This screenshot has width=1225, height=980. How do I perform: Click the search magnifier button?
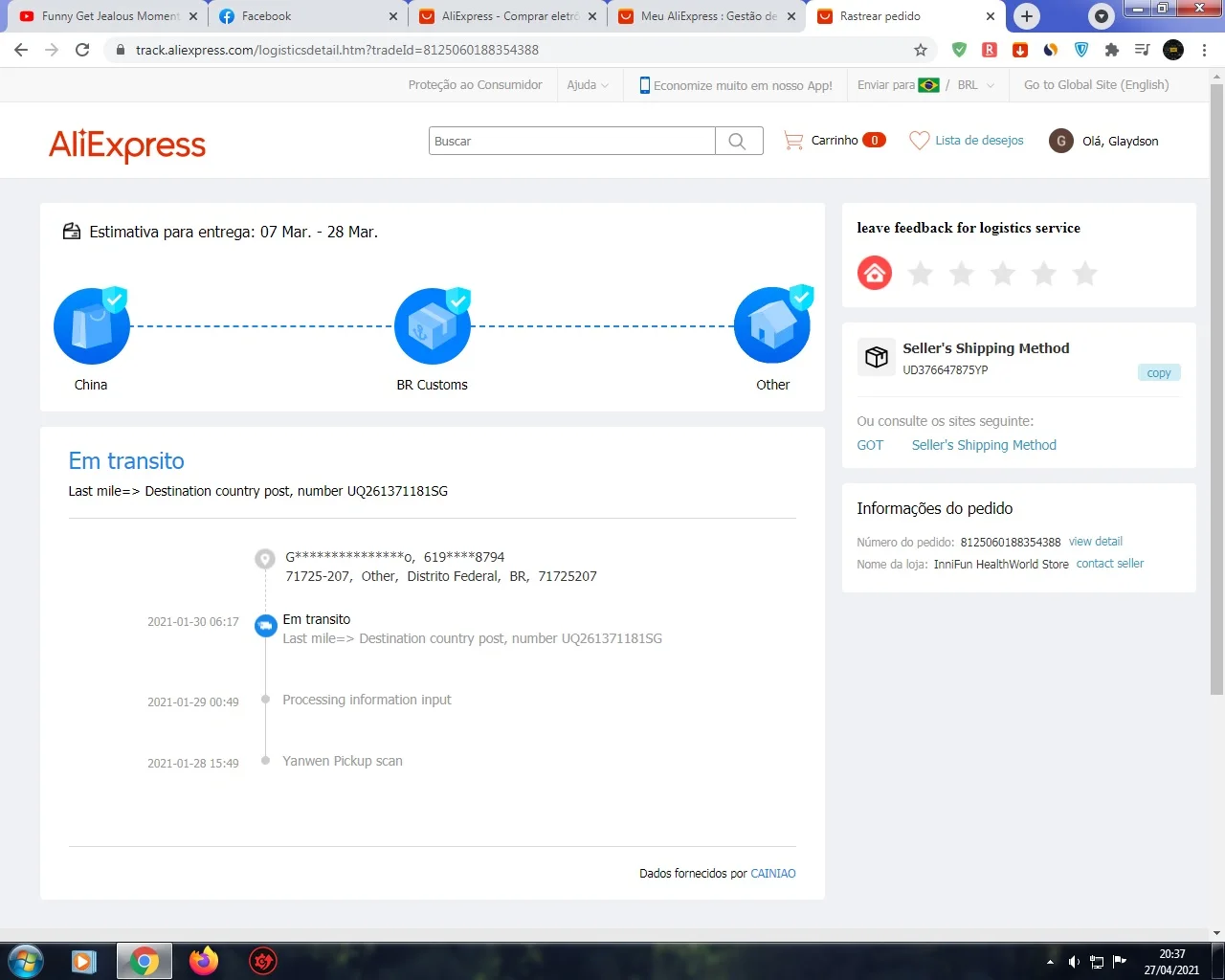[738, 141]
